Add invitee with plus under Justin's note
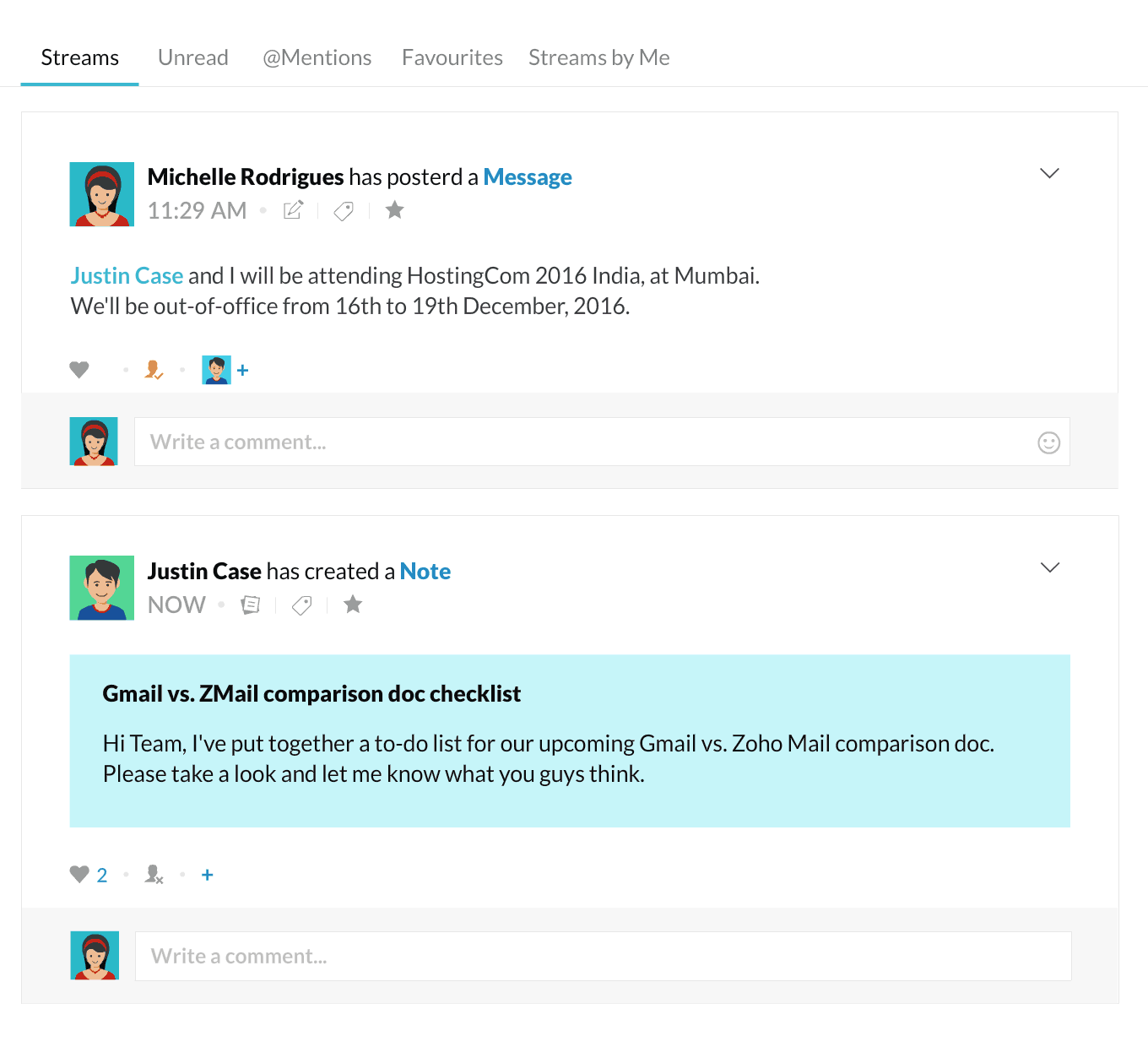1148x1047 pixels. [208, 875]
